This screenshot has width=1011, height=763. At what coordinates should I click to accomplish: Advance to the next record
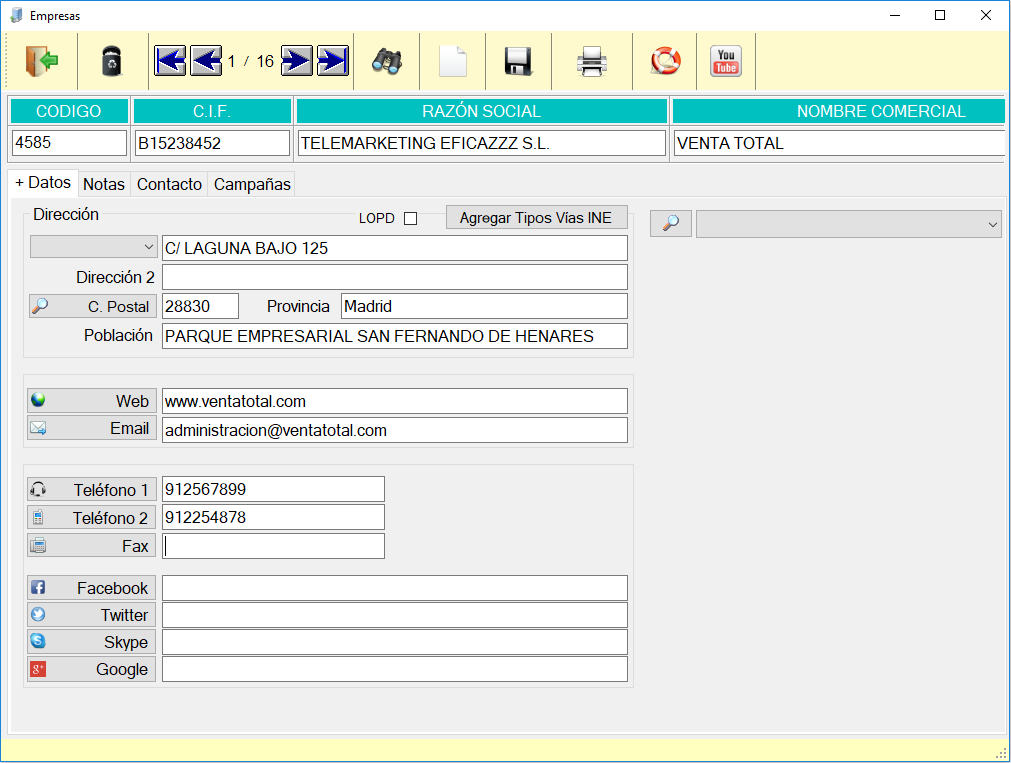(x=297, y=61)
